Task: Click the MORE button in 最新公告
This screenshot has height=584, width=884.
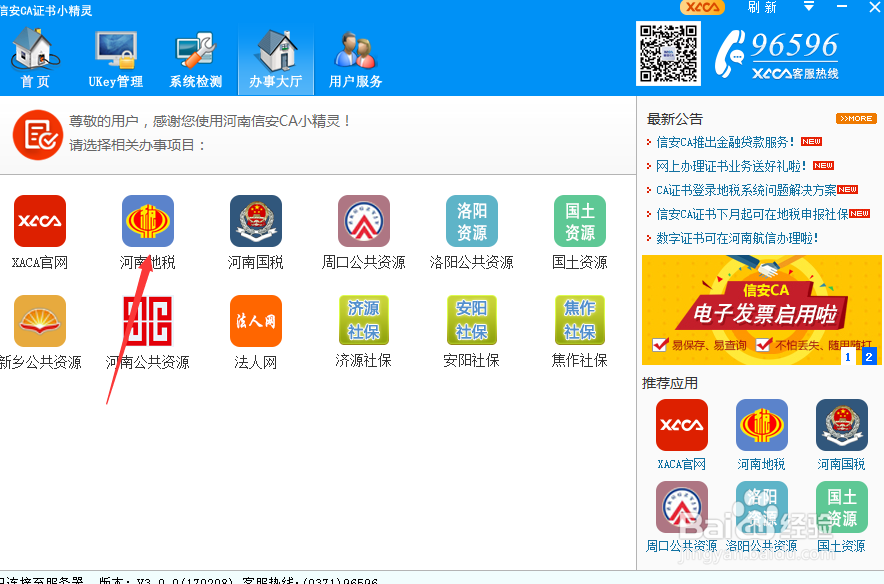Action: [856, 118]
